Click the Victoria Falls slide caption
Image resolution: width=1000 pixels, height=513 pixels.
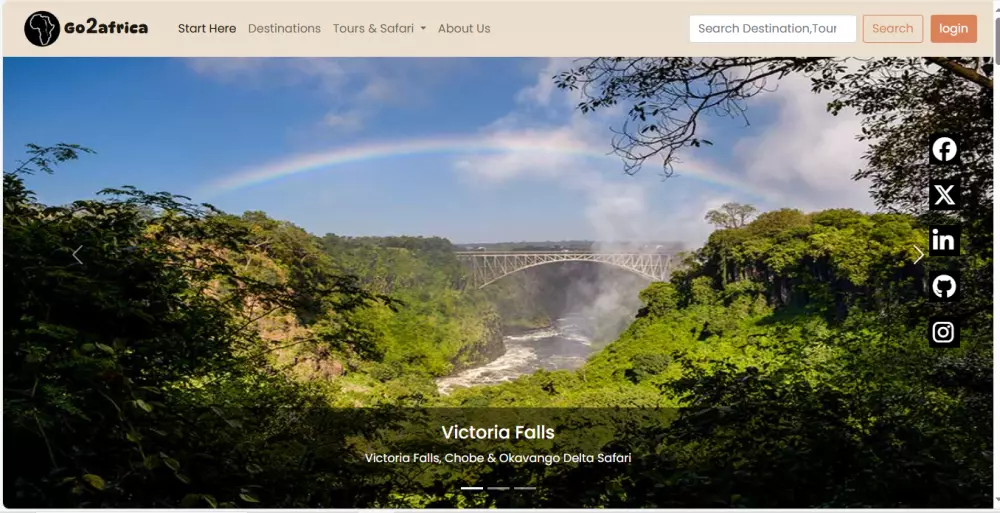[x=498, y=433]
